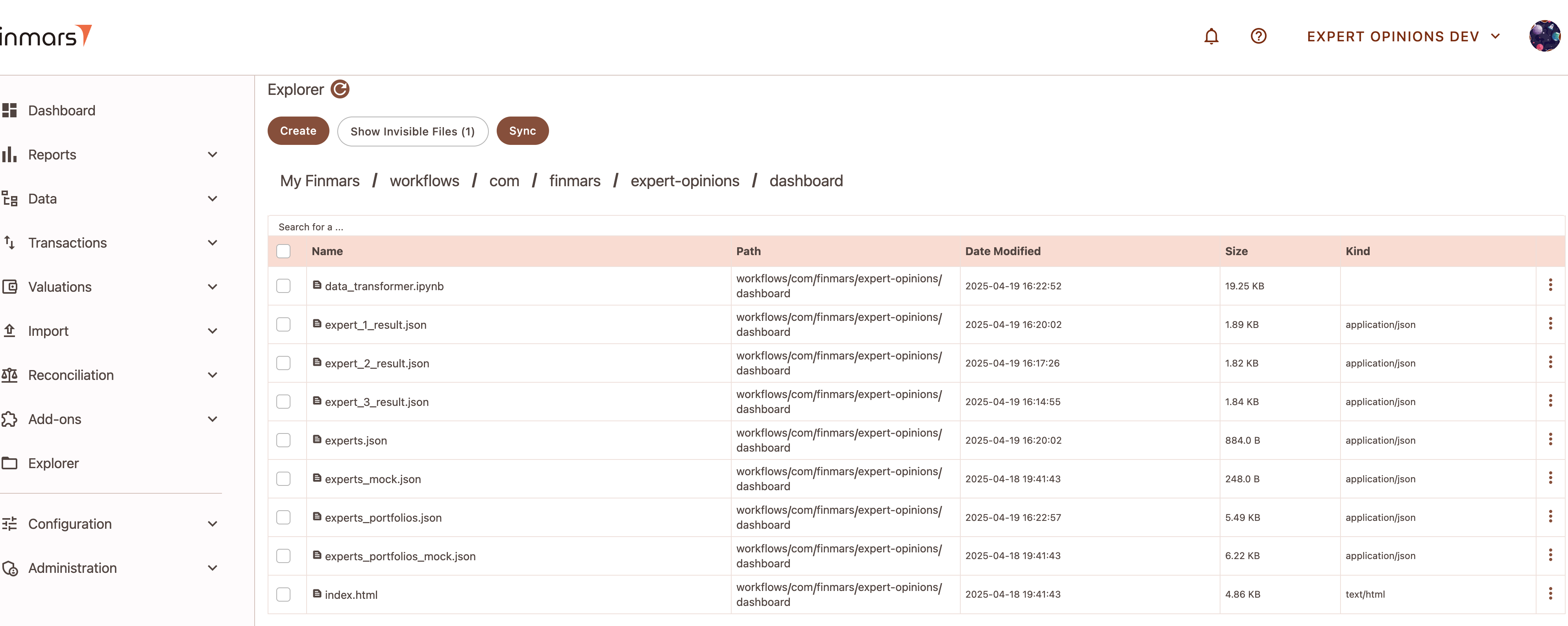Expand the Configuration section chevron
This screenshot has width=1568, height=626.
213,524
